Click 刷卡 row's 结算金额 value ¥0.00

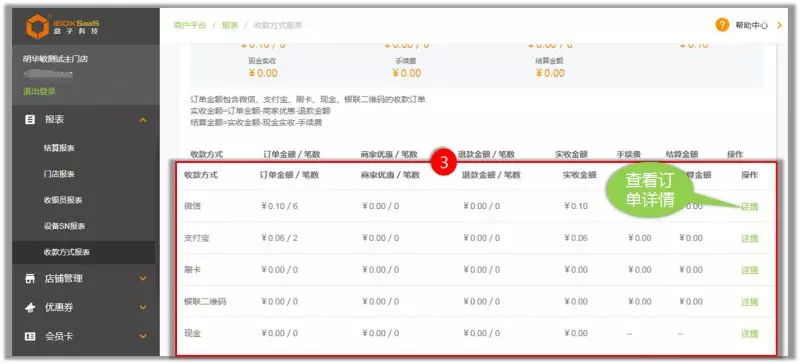click(691, 270)
